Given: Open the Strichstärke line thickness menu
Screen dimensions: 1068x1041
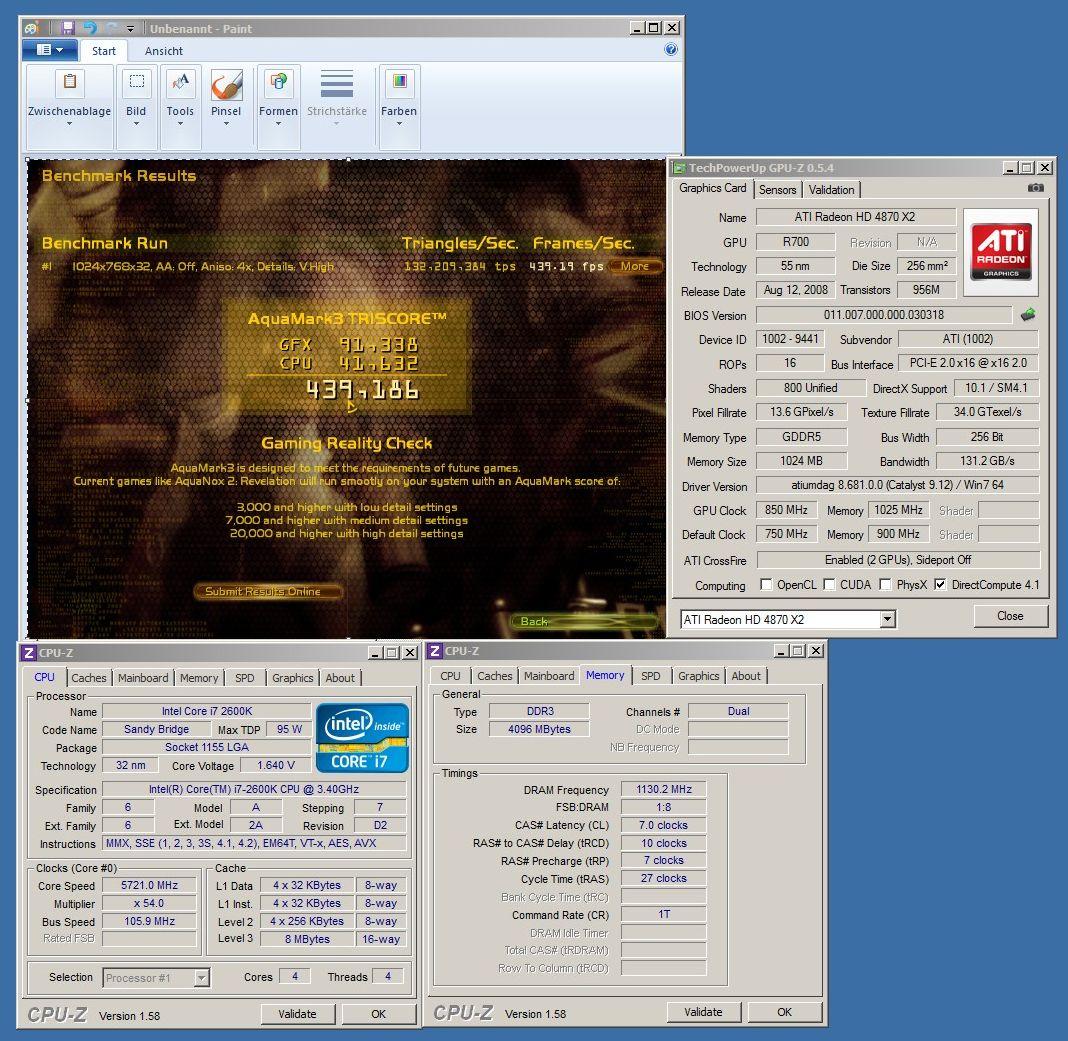Looking at the screenshot, I should point(336,99).
